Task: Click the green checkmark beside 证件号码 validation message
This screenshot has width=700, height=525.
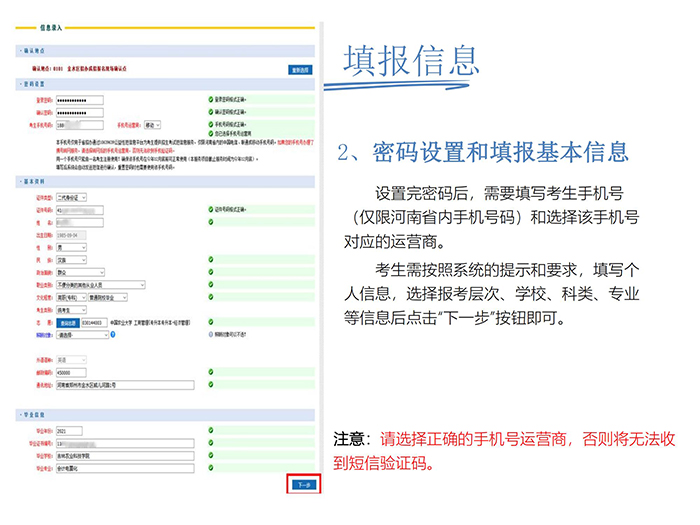Action: [212, 210]
